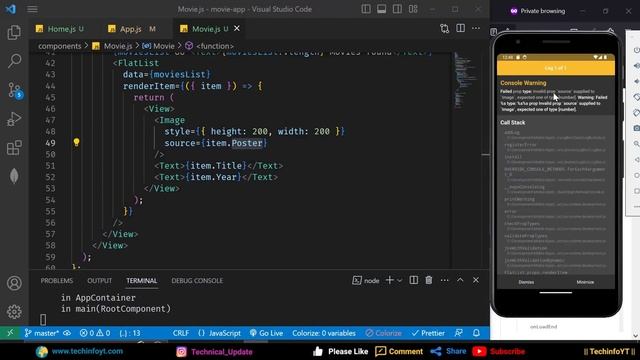This screenshot has height=360, width=640.
Task: Open the Search view in activity bar
Action: (x=14, y=61)
